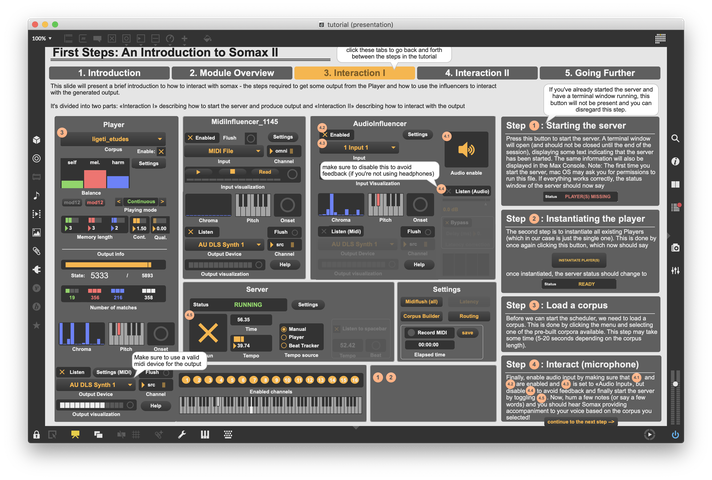
Task: Open the format paint bucket icon in top toolbar
Action: pos(208,39)
